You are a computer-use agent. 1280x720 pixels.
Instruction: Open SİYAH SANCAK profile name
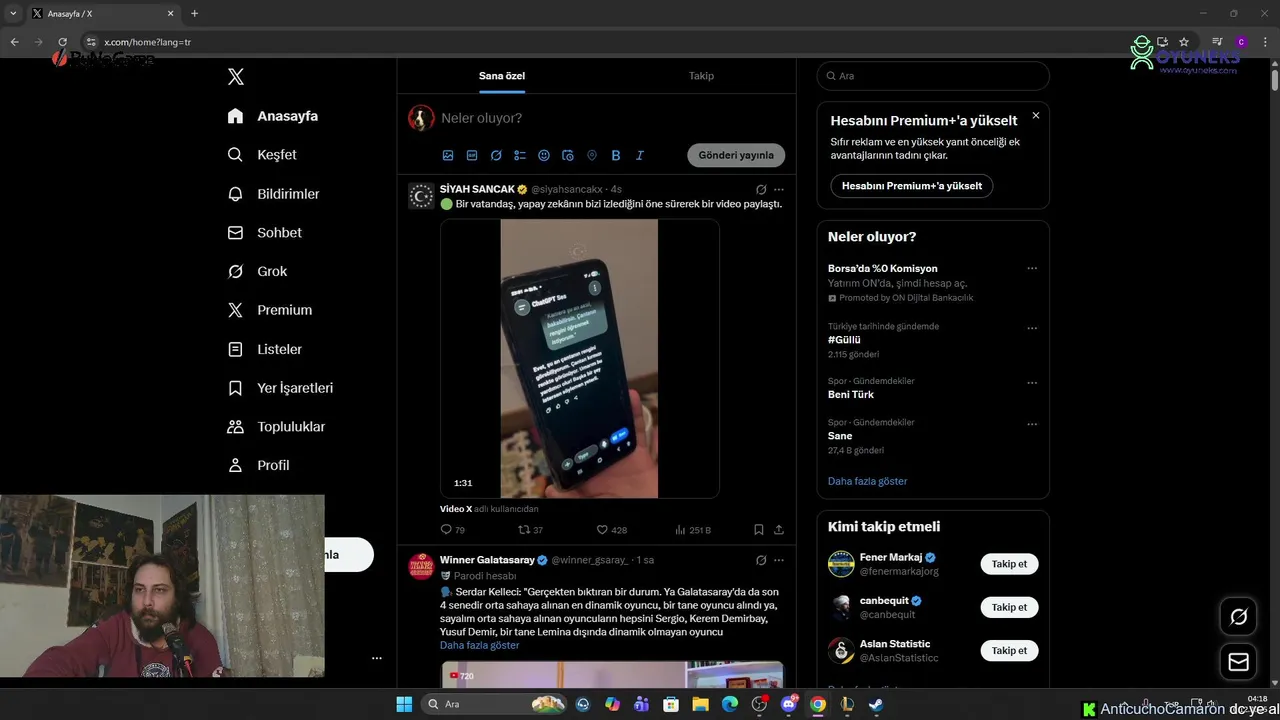pos(477,189)
